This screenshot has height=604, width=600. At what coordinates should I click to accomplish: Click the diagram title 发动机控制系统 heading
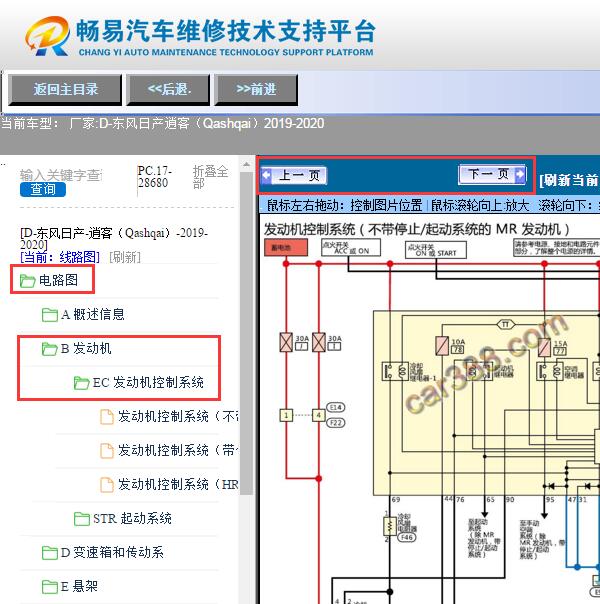tap(416, 229)
